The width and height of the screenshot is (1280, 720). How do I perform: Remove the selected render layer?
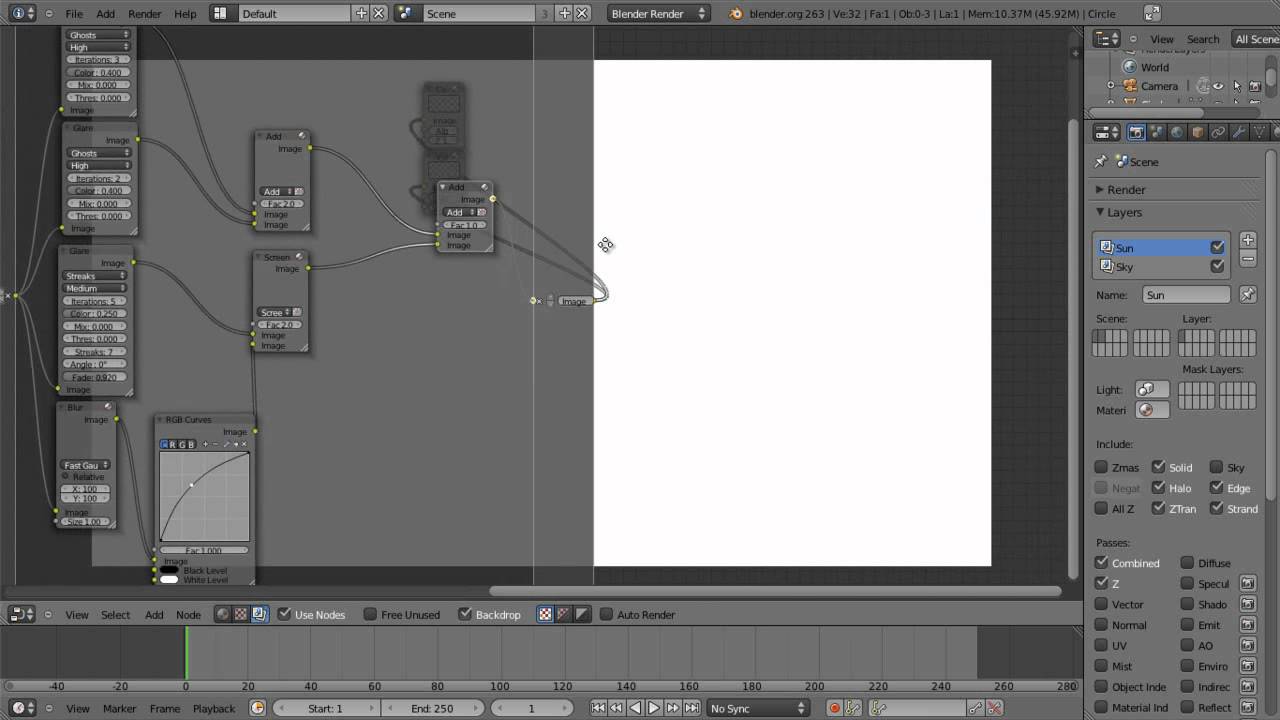pos(1248,260)
